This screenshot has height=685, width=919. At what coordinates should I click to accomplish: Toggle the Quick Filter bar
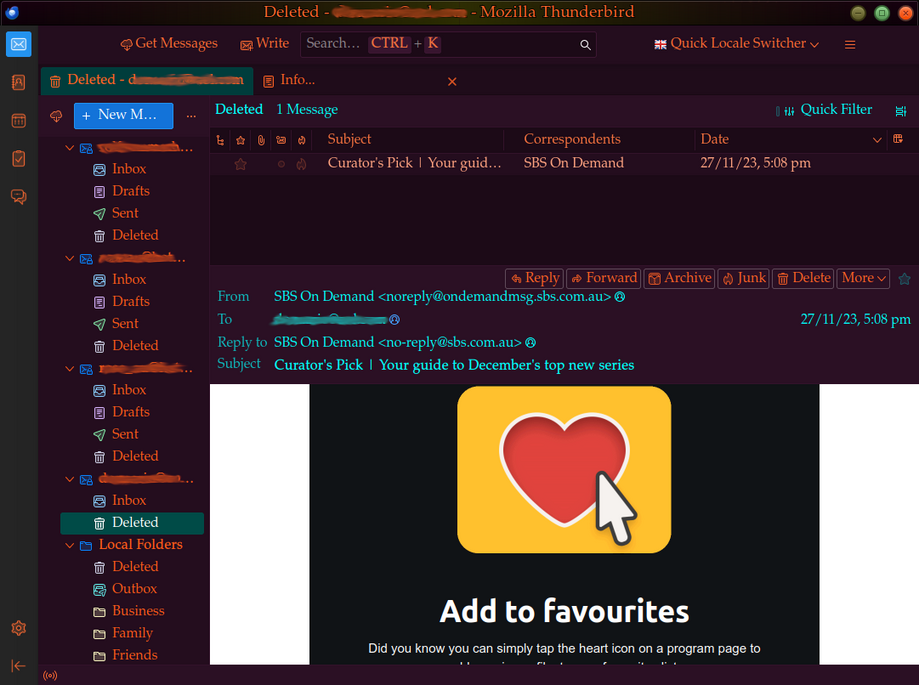pos(829,110)
